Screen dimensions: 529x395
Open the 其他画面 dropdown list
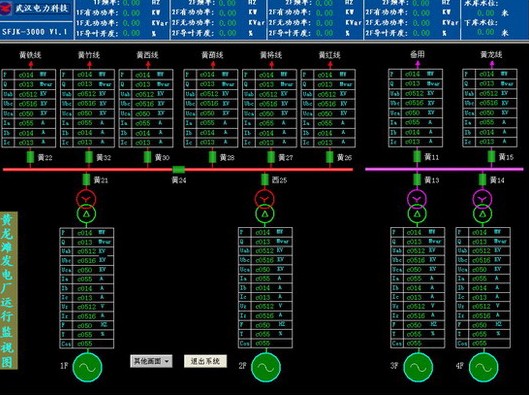[151, 361]
